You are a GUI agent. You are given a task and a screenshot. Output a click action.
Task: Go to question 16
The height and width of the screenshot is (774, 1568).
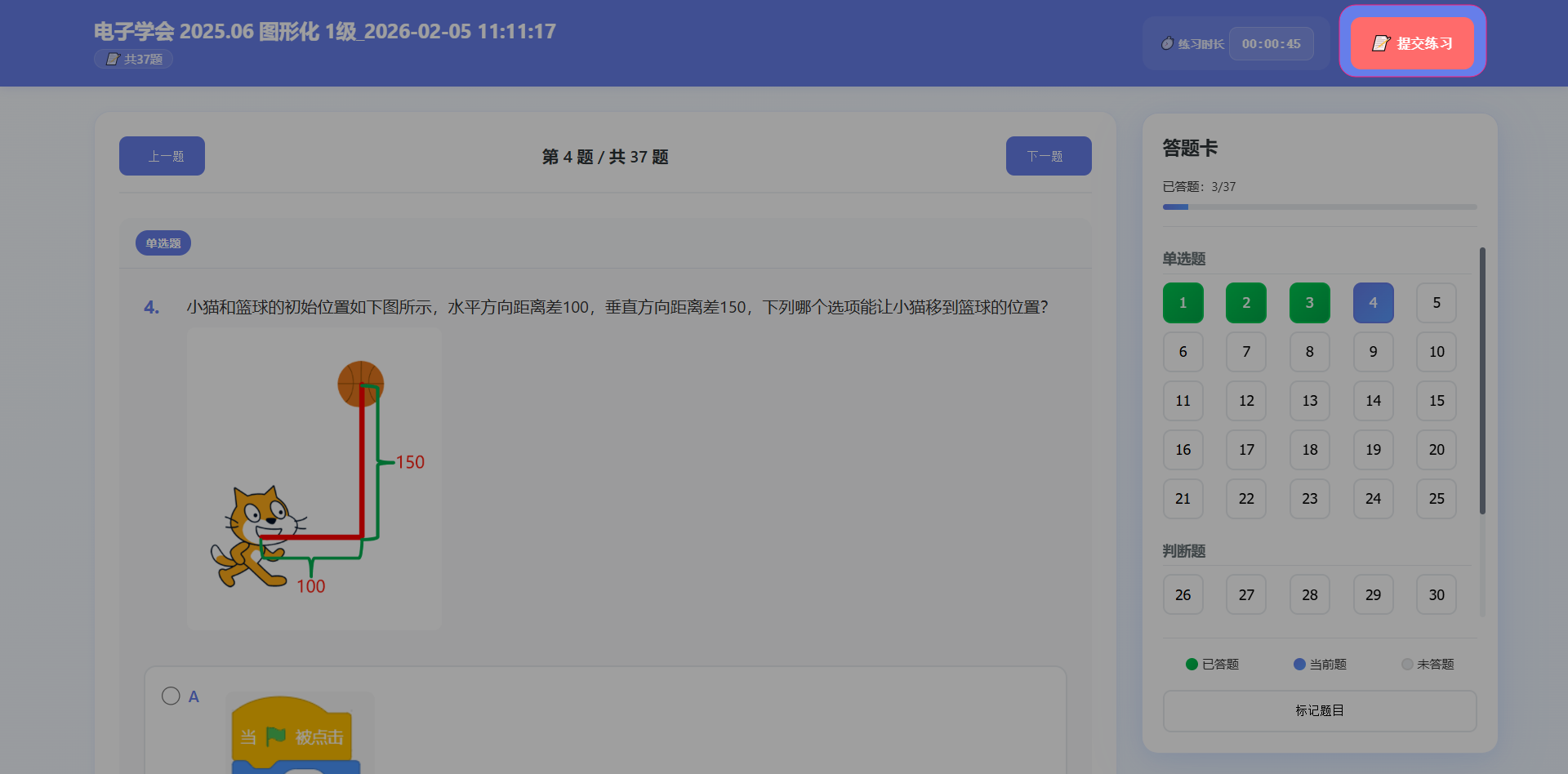[1183, 450]
